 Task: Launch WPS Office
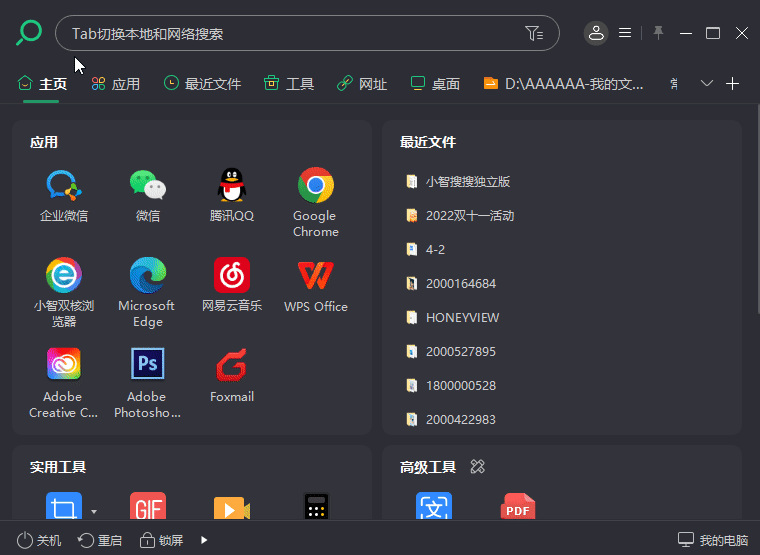pos(316,275)
